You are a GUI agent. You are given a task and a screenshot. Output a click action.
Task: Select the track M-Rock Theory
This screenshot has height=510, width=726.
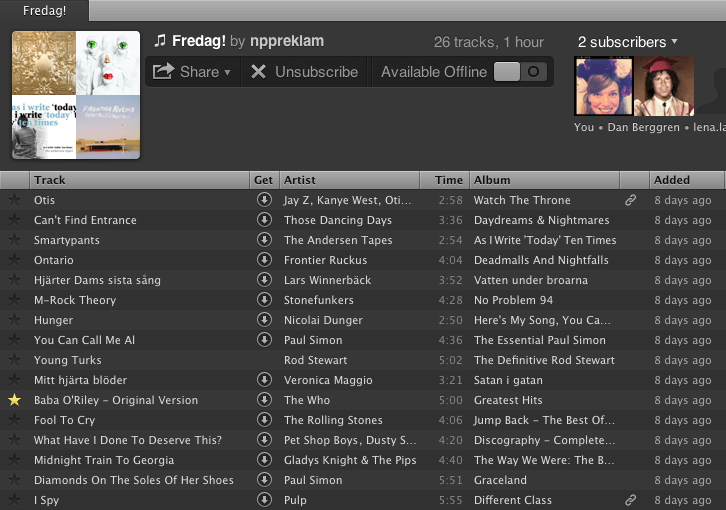75,300
